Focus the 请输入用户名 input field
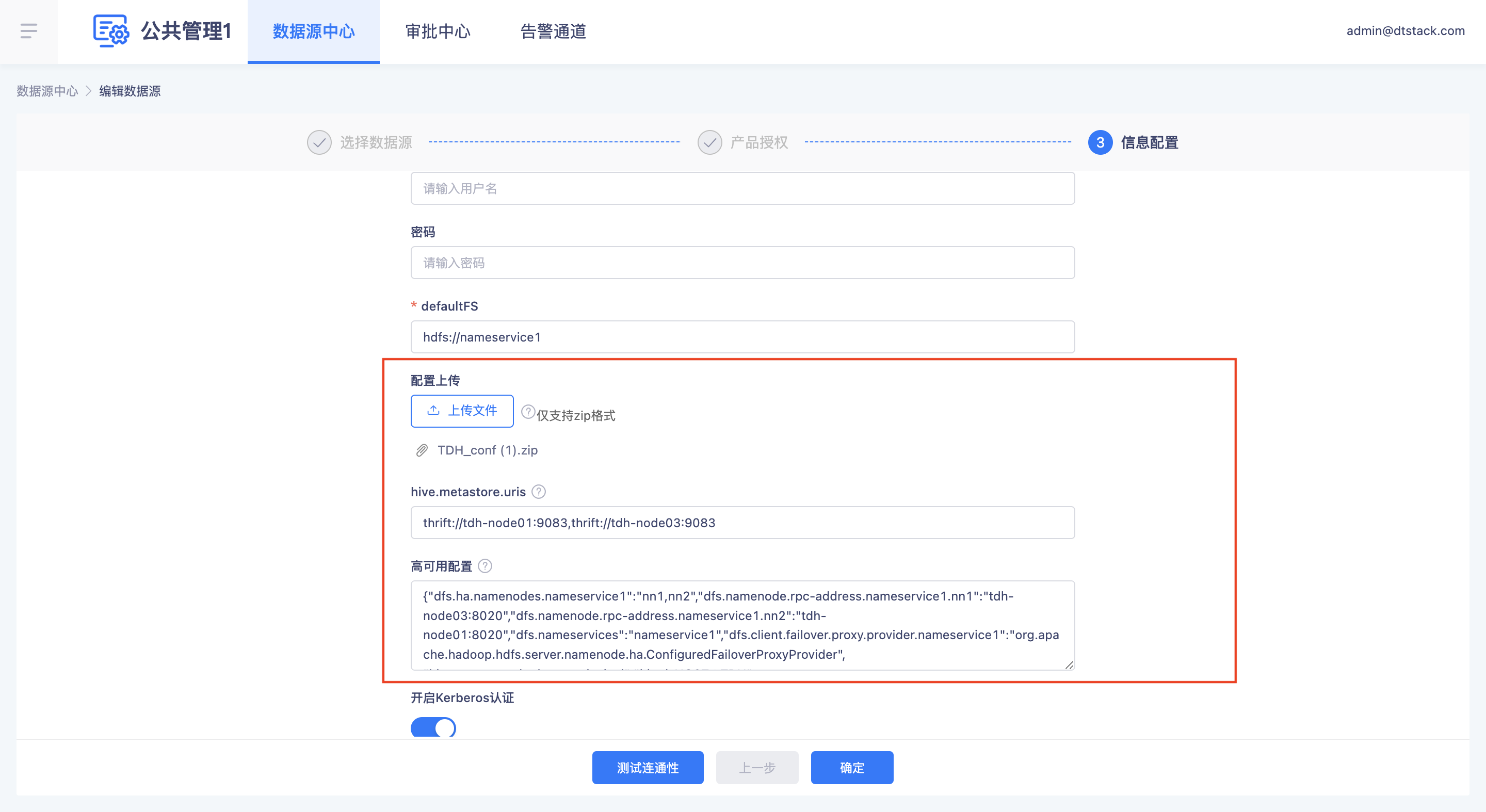 [742, 189]
